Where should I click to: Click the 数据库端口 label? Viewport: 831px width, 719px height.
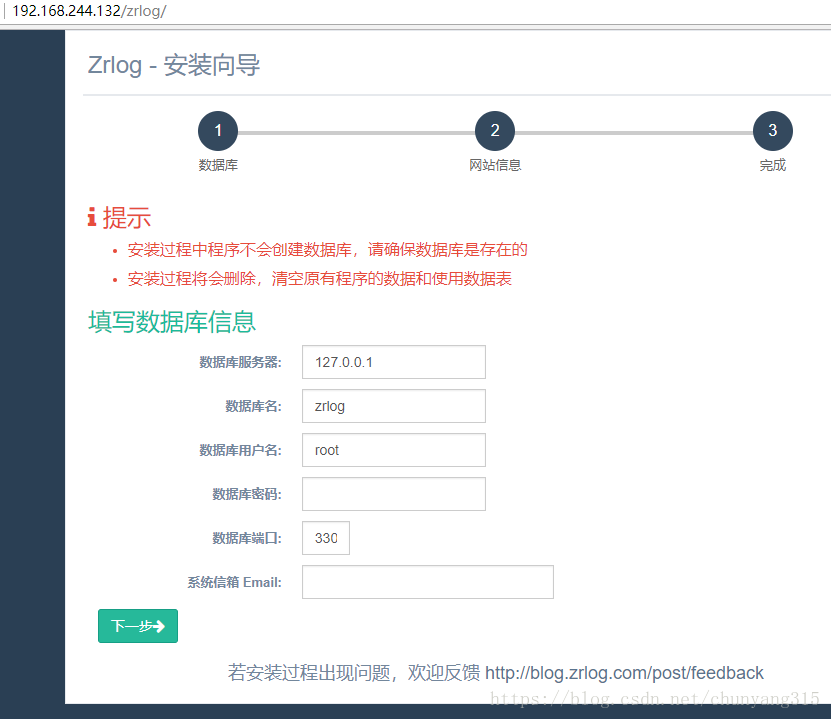tap(247, 538)
